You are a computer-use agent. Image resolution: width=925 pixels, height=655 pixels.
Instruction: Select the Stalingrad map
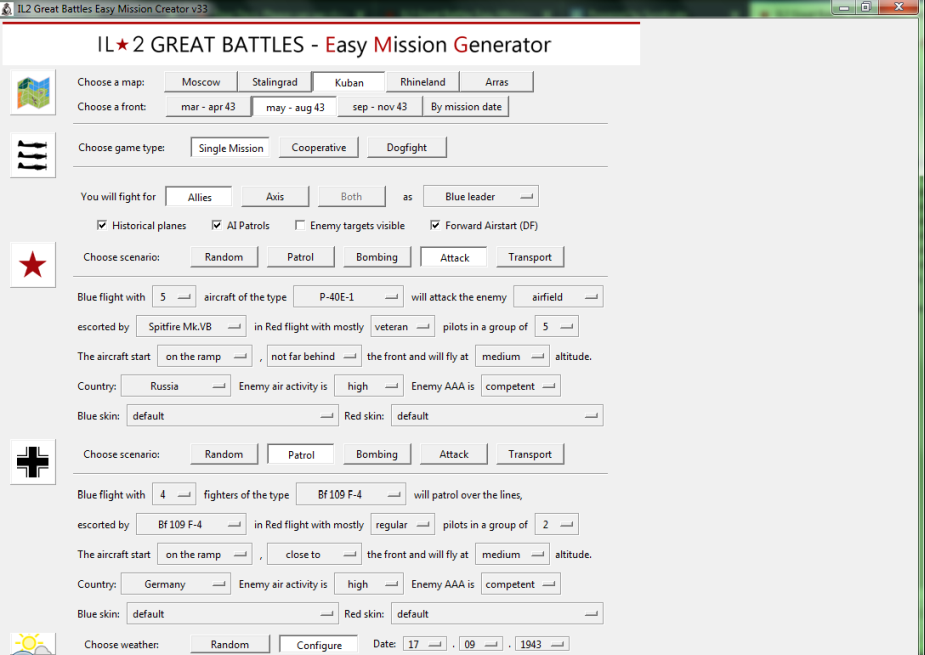274,82
